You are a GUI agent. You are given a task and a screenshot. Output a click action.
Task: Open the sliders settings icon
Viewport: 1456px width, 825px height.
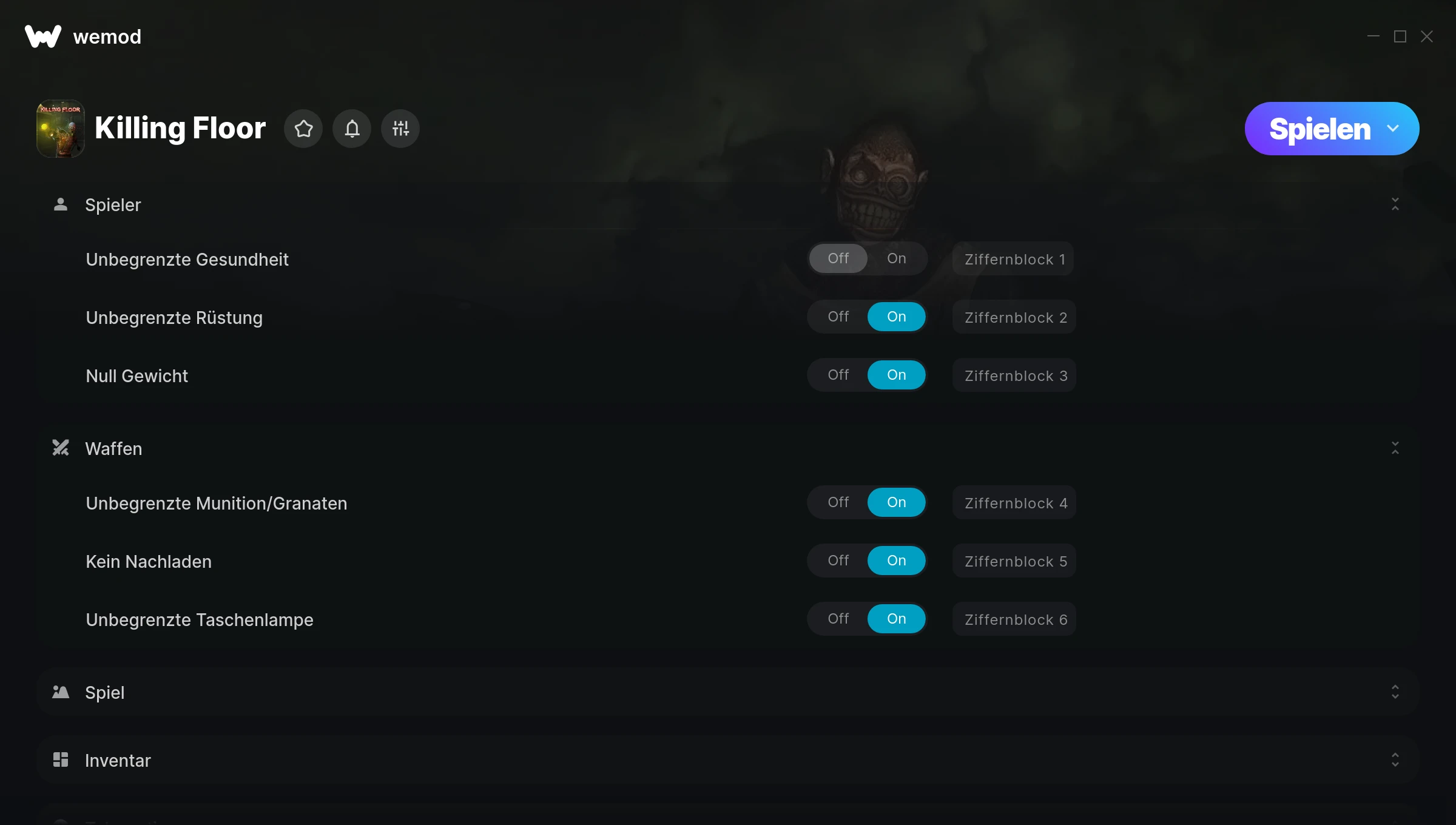click(x=400, y=129)
